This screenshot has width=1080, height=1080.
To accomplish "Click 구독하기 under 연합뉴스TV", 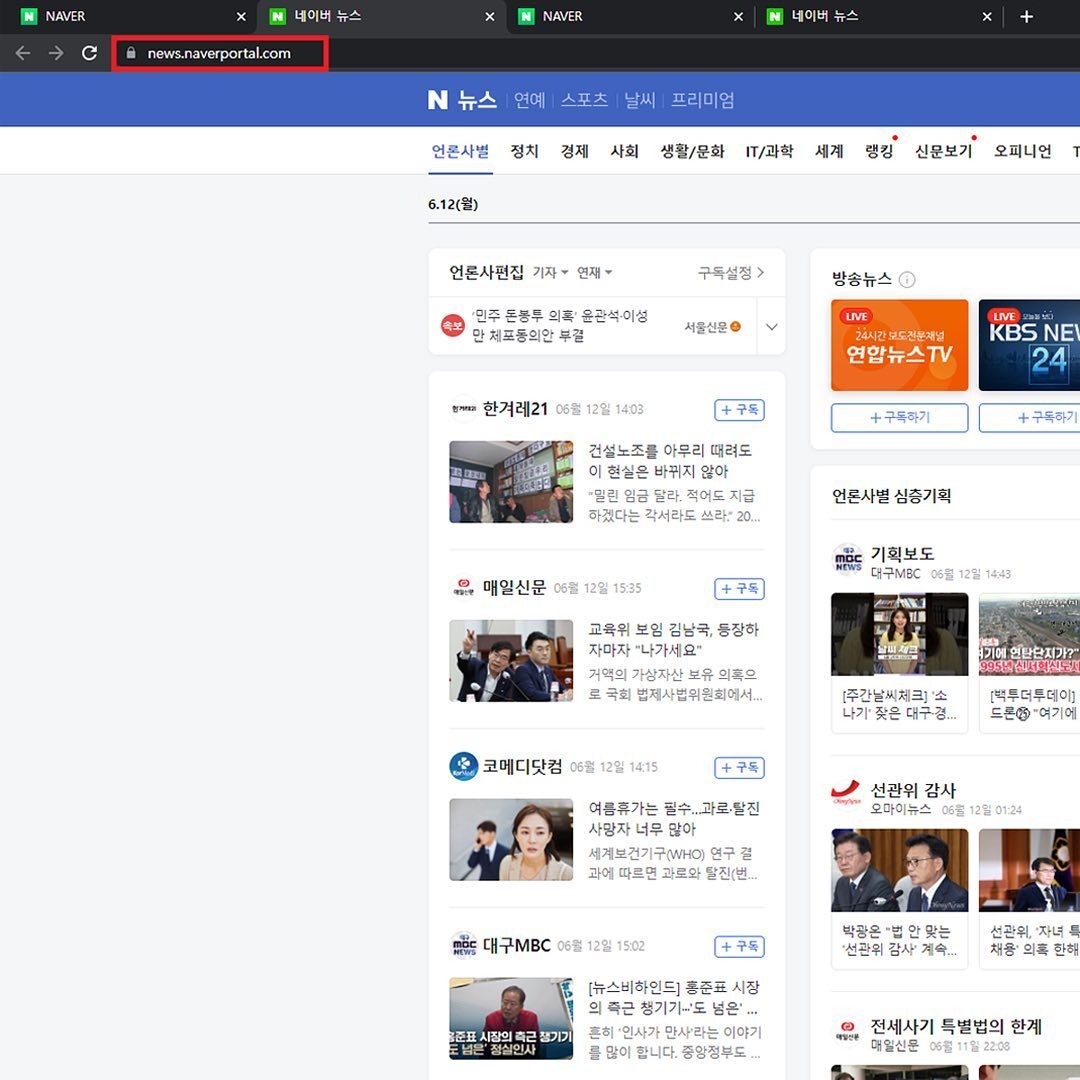I will tap(900, 417).
